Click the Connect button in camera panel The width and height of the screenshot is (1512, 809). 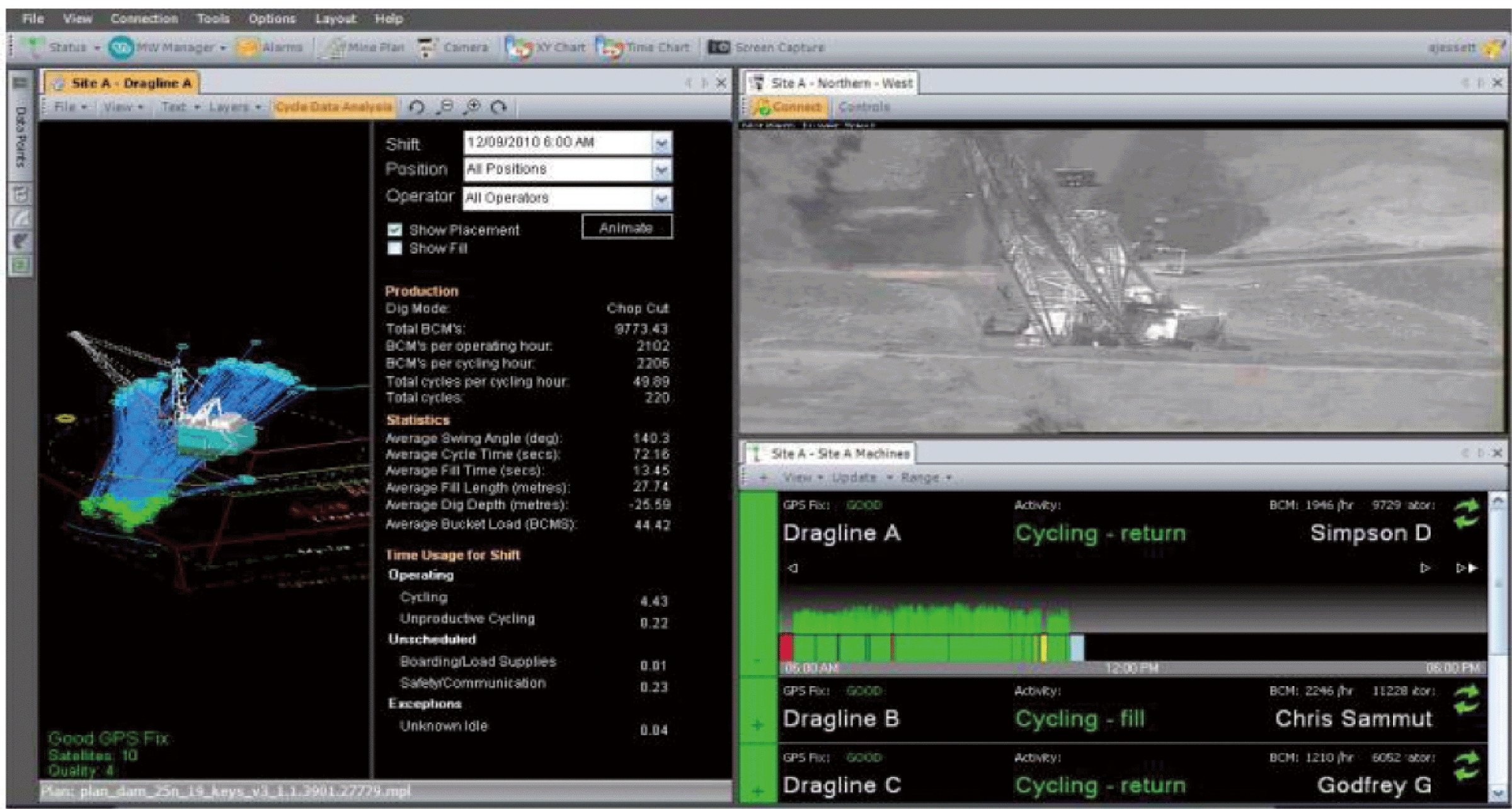789,107
